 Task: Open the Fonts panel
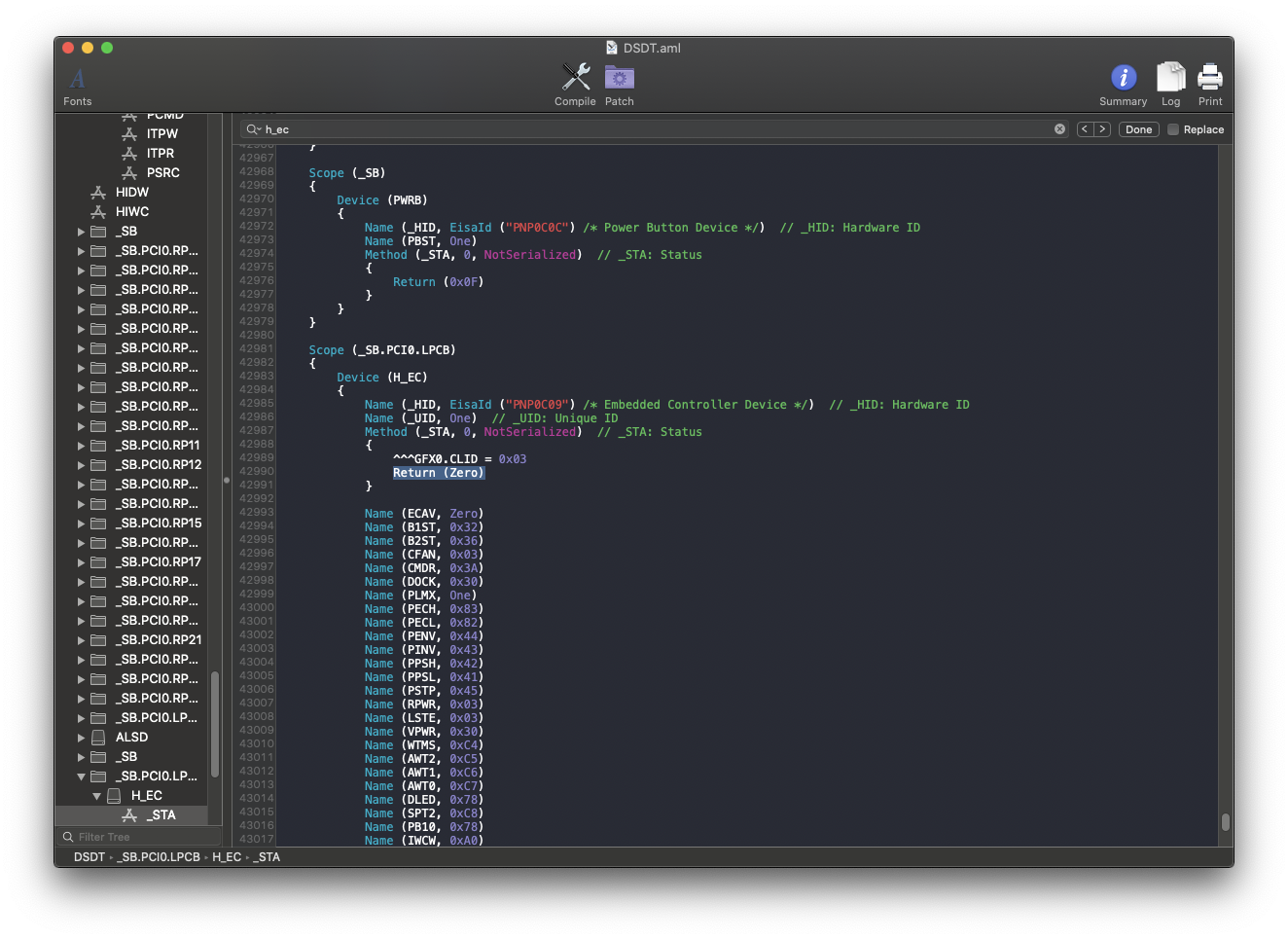77,80
